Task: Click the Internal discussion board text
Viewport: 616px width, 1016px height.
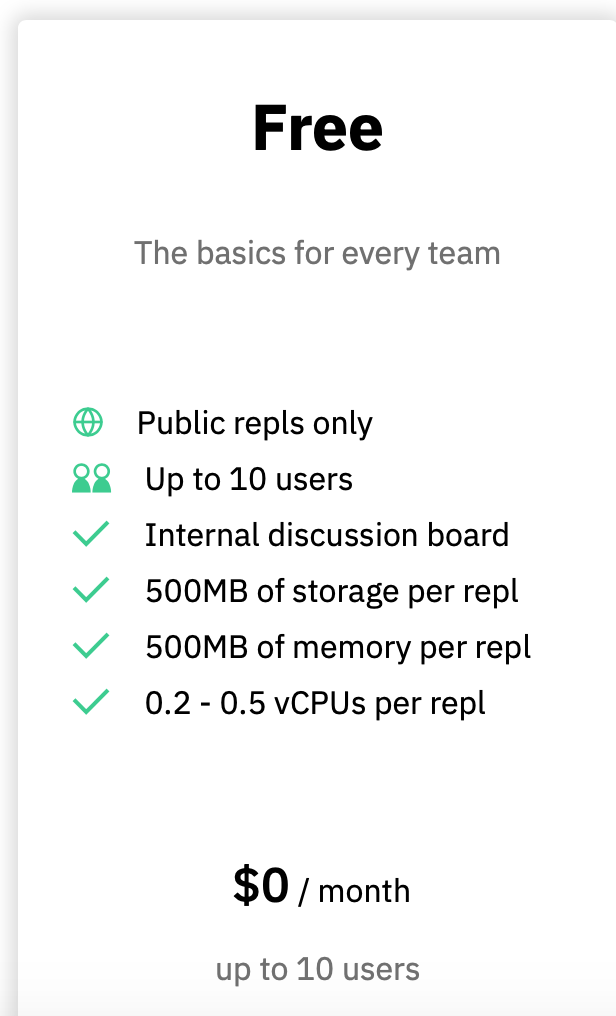Action: tap(327, 535)
